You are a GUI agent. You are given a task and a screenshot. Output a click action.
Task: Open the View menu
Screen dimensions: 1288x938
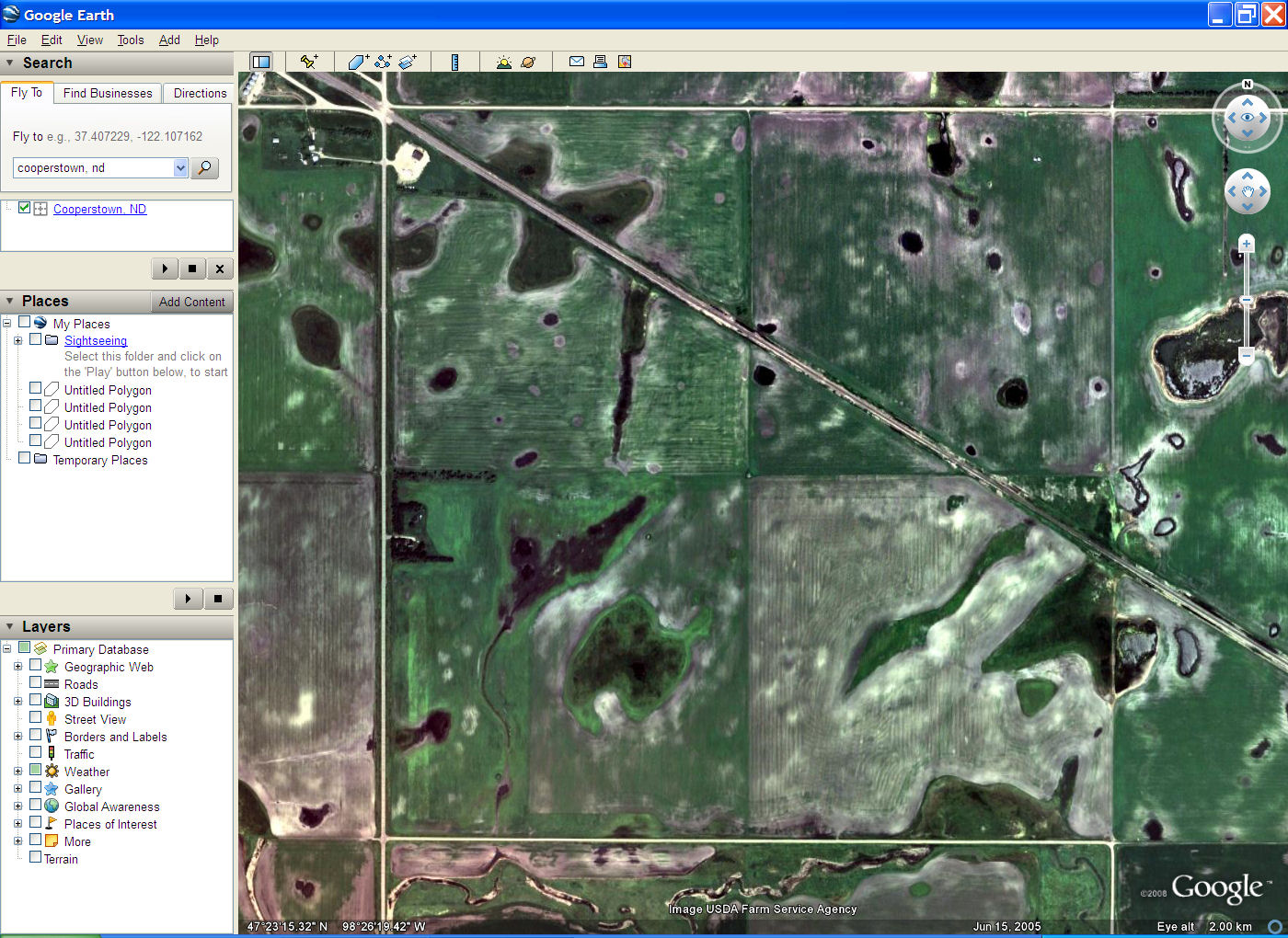(90, 40)
